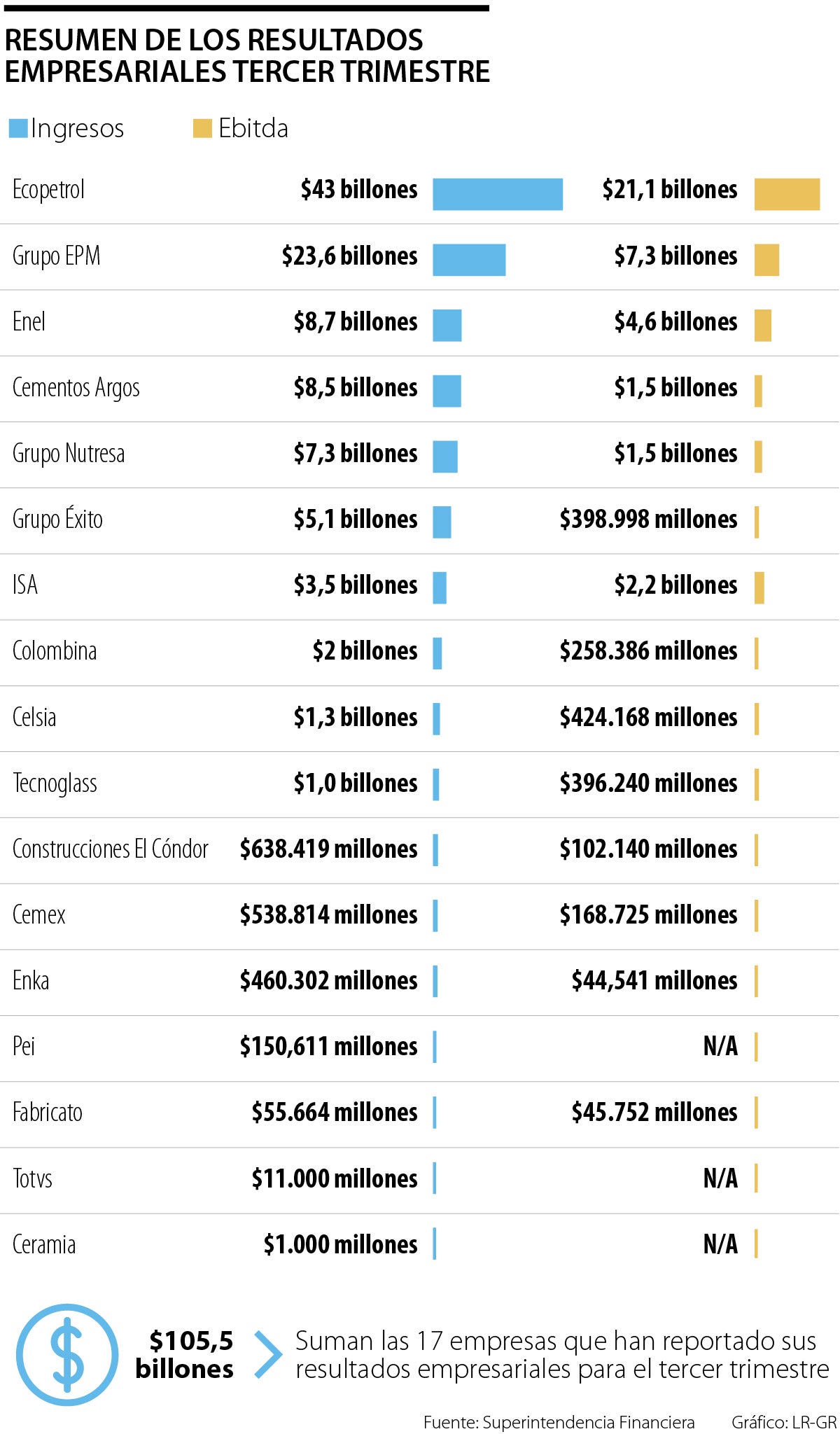Click Ecopetrol's blue income bar
The image size is (840, 1434).
click(x=497, y=194)
